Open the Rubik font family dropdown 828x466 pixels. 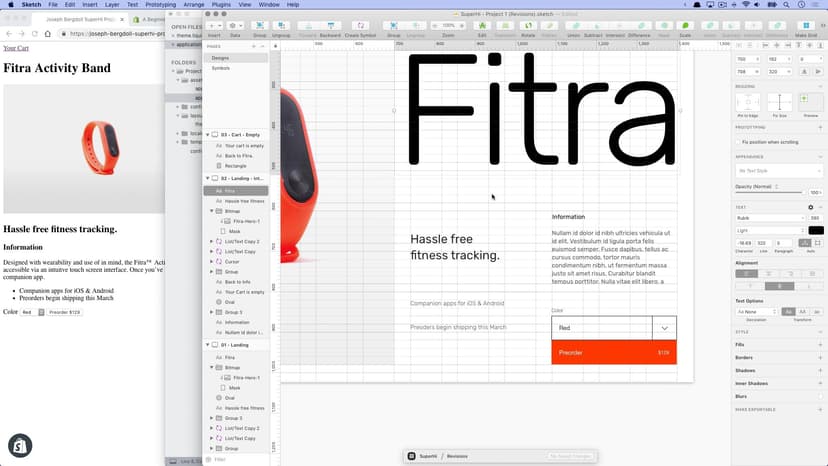coord(770,218)
